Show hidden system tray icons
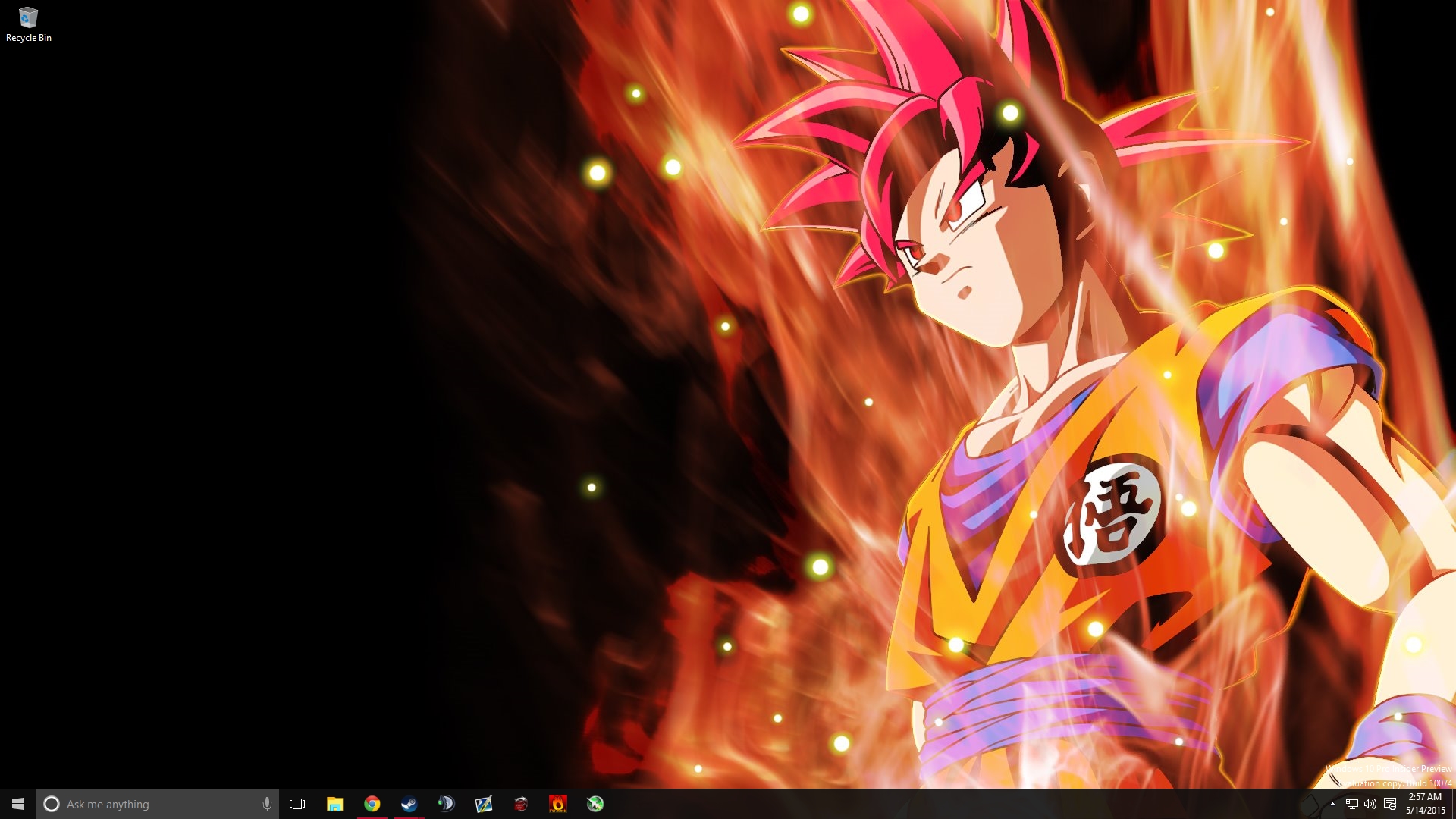 point(1332,804)
